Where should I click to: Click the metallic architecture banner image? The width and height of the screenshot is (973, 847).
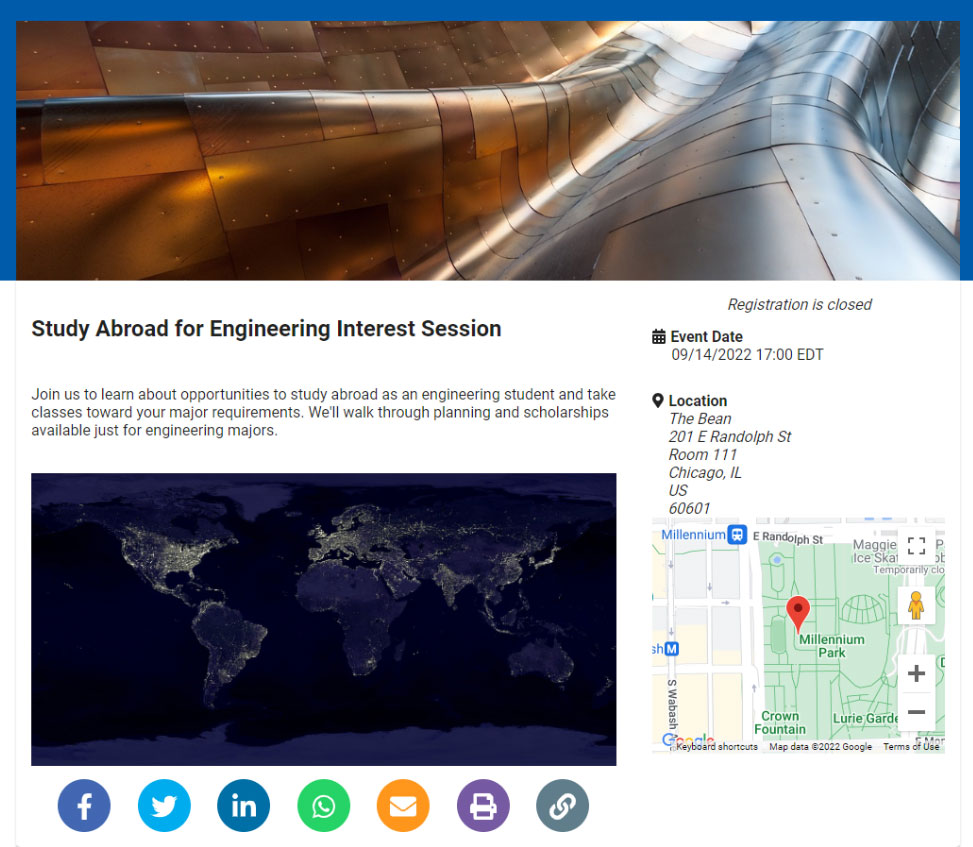click(x=488, y=151)
